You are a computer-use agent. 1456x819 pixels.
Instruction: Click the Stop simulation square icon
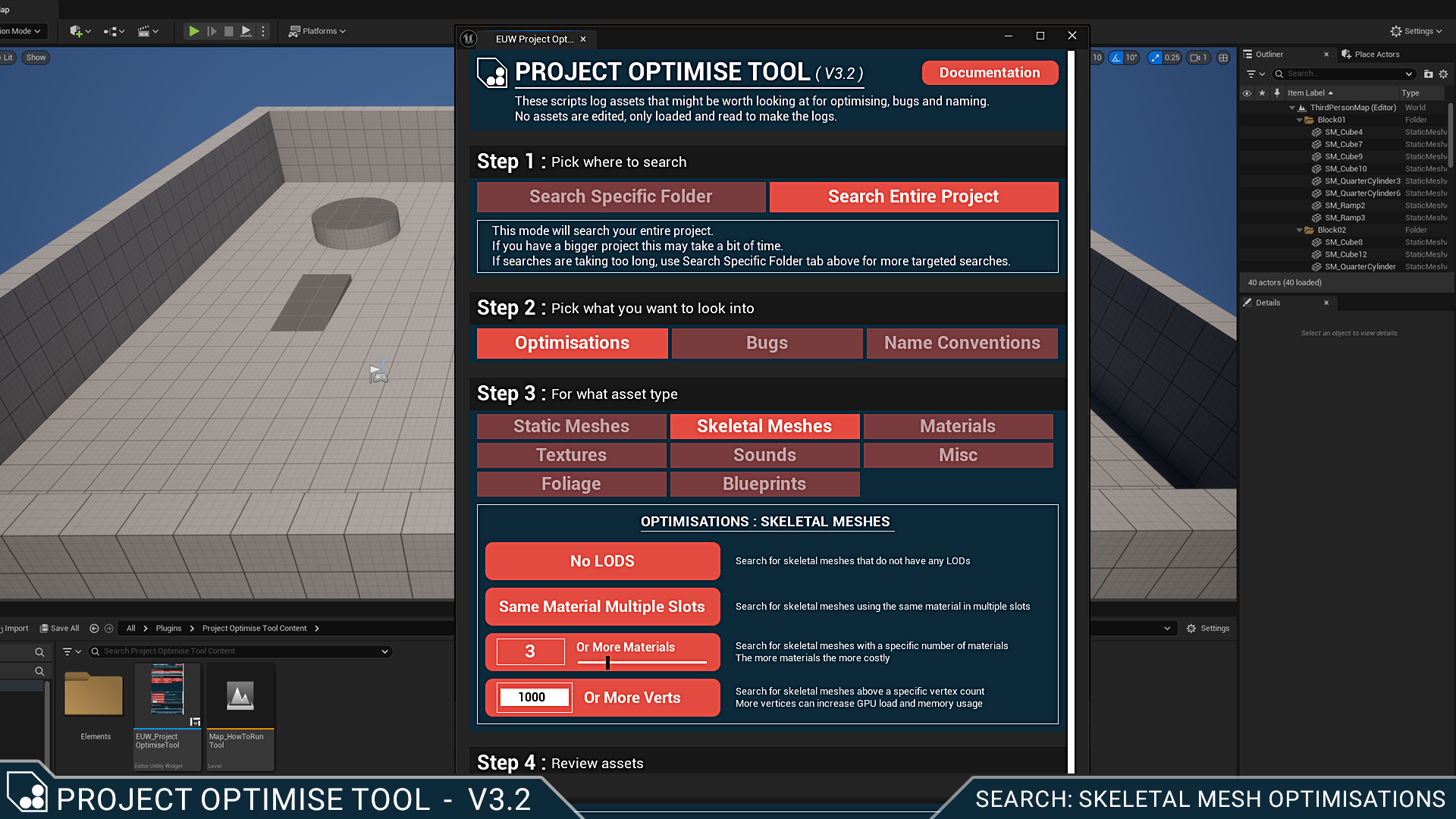click(228, 31)
